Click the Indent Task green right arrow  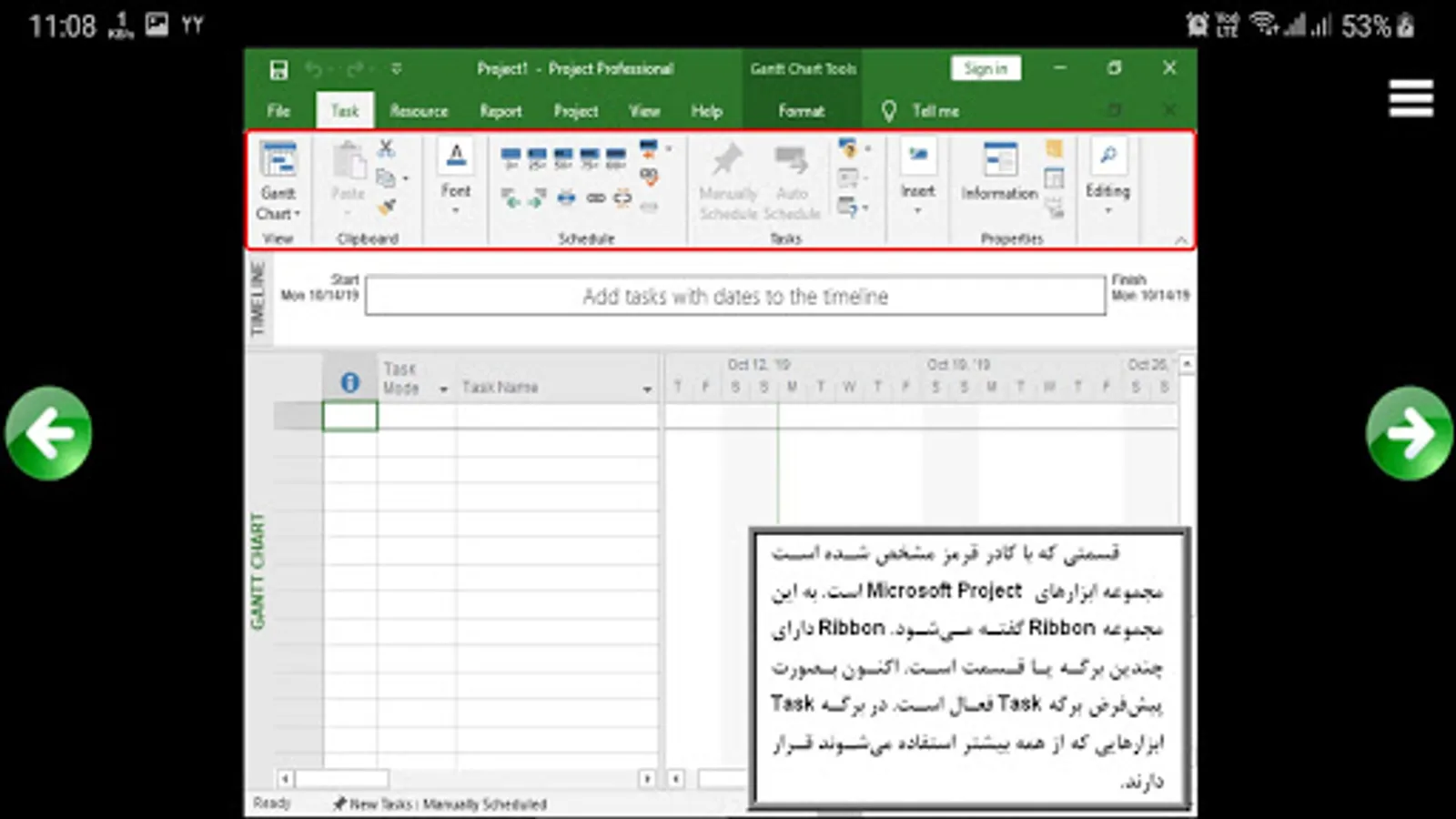click(x=538, y=198)
